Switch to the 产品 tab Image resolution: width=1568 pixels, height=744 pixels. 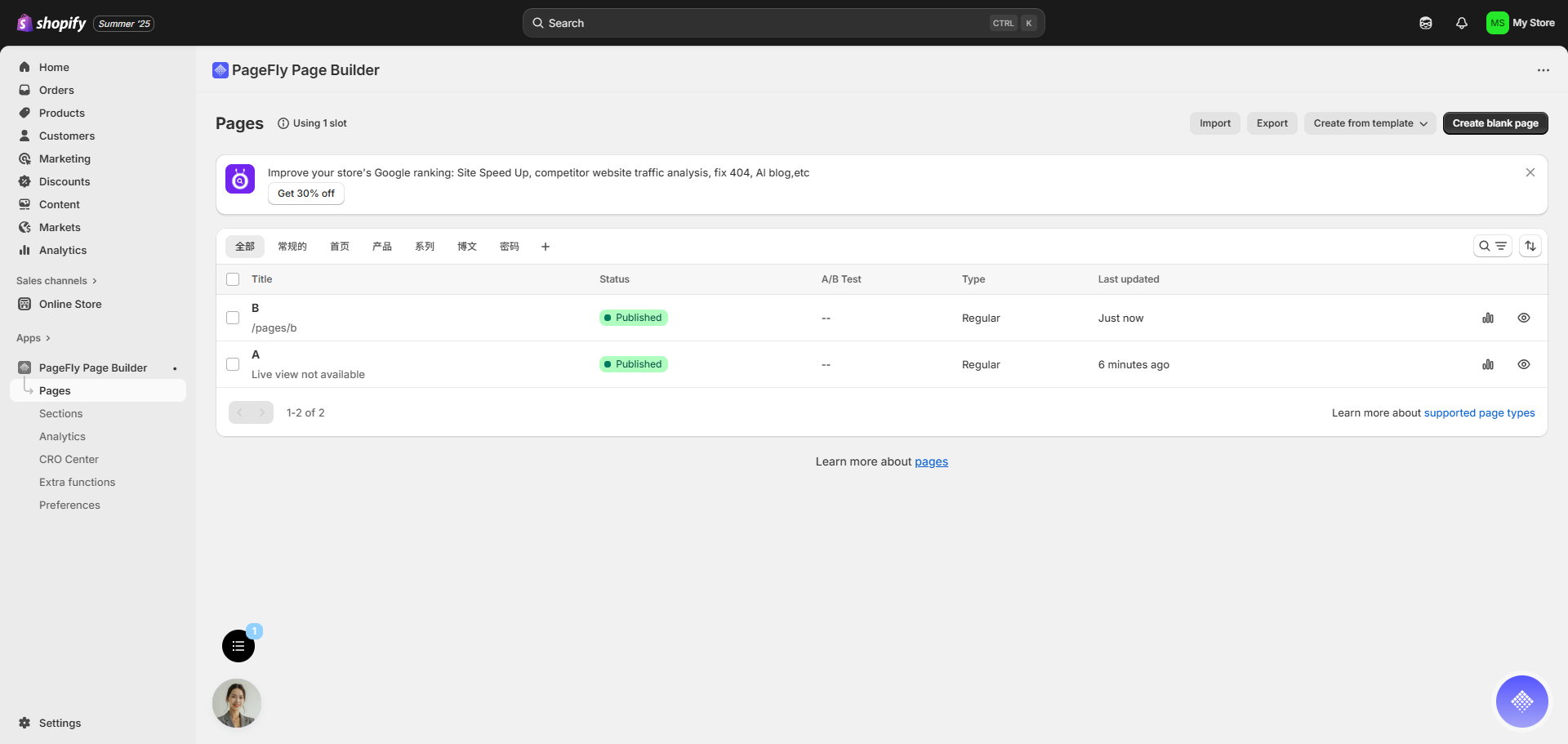click(381, 247)
